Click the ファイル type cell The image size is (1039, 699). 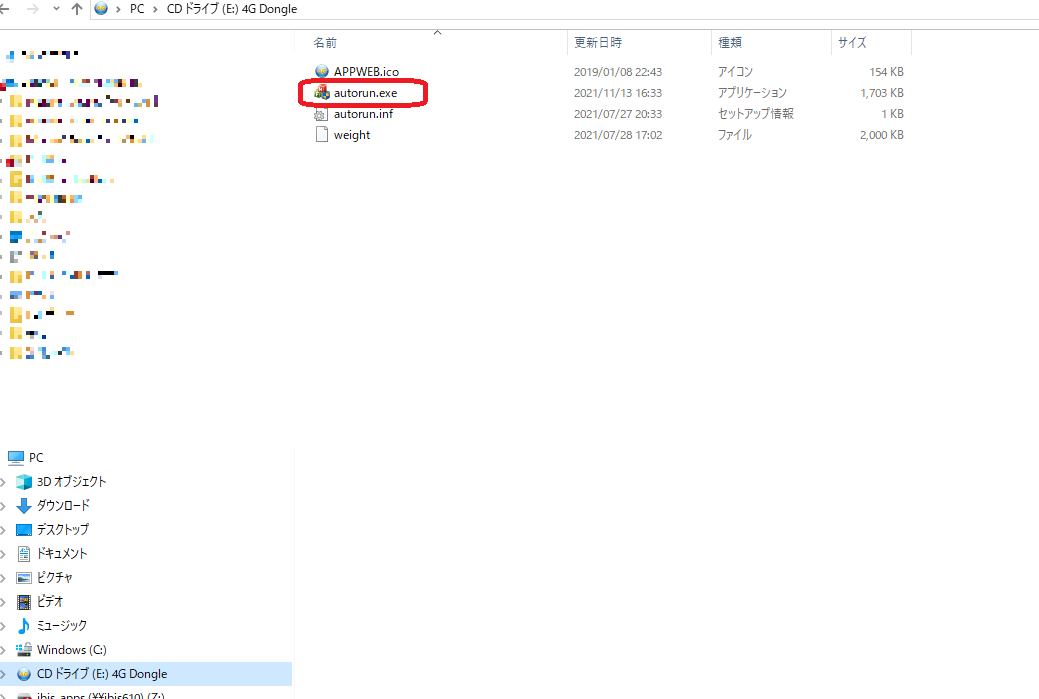734,135
